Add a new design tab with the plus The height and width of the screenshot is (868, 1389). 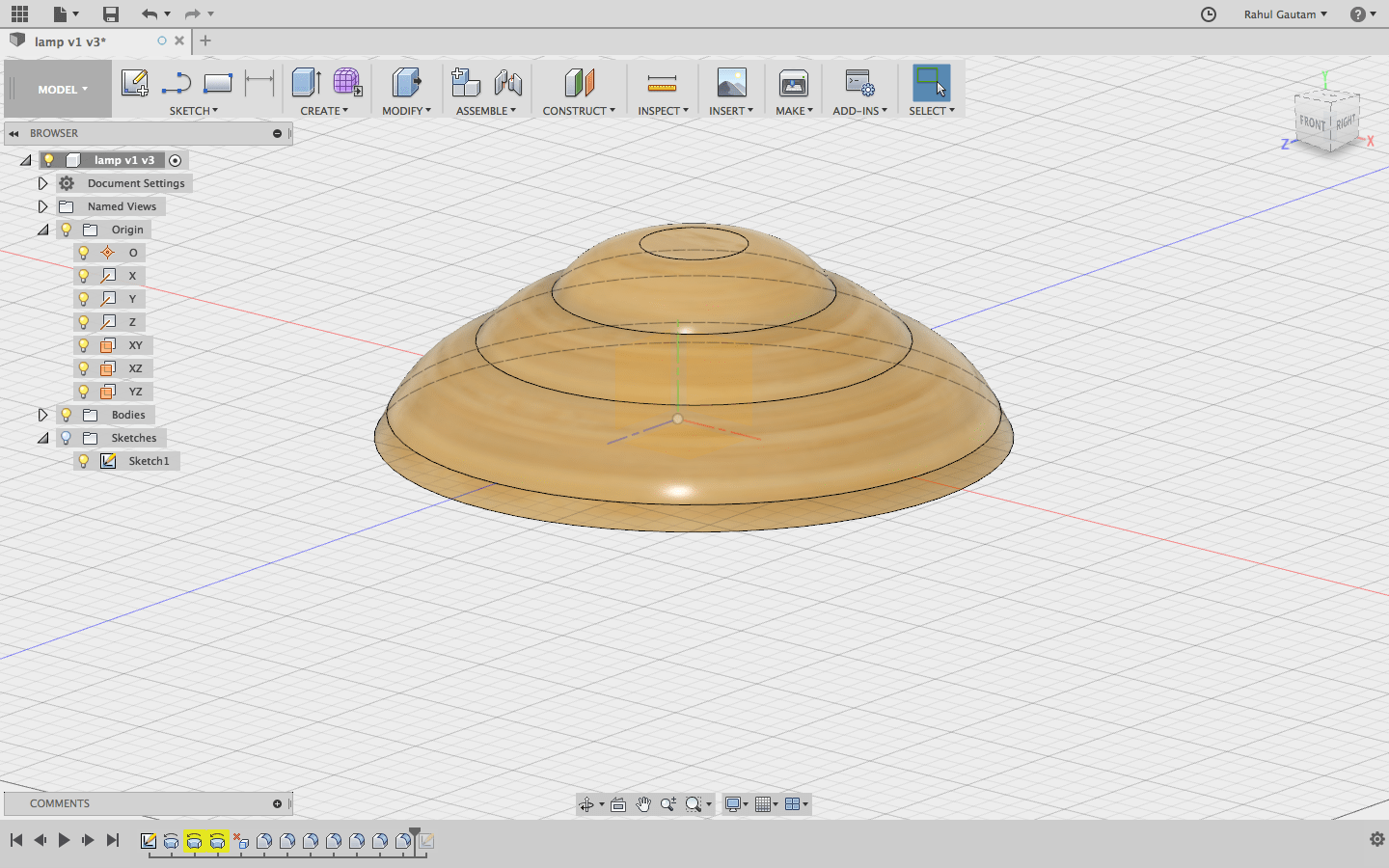(205, 41)
